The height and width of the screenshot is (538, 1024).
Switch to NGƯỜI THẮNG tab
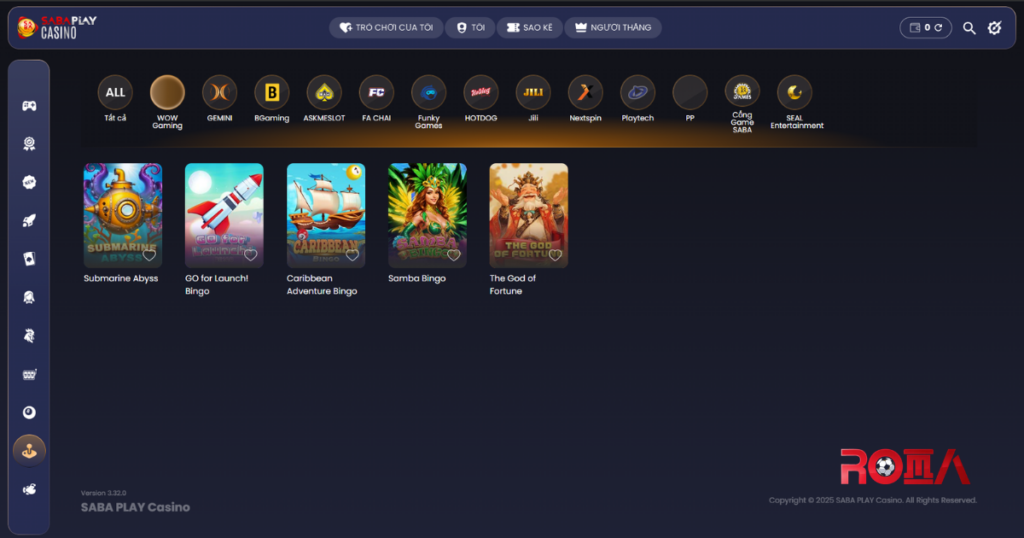tap(613, 27)
